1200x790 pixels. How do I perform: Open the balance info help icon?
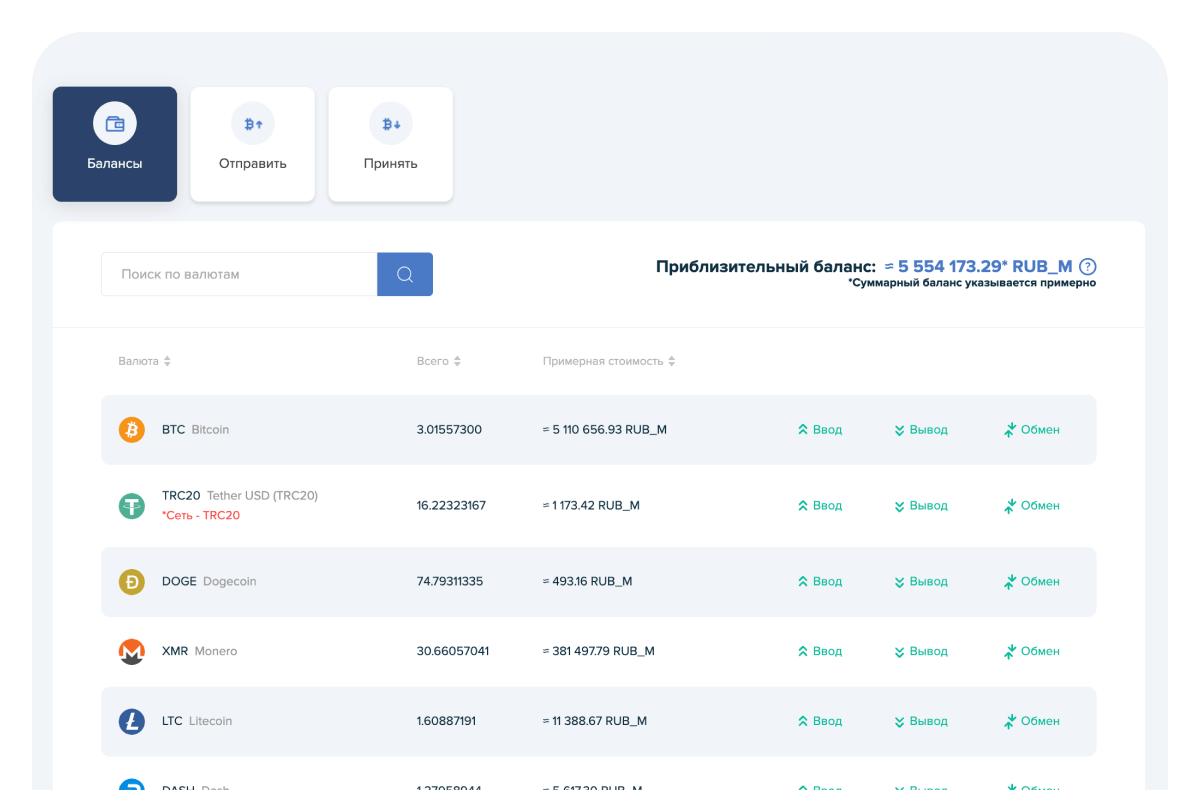point(1087,266)
